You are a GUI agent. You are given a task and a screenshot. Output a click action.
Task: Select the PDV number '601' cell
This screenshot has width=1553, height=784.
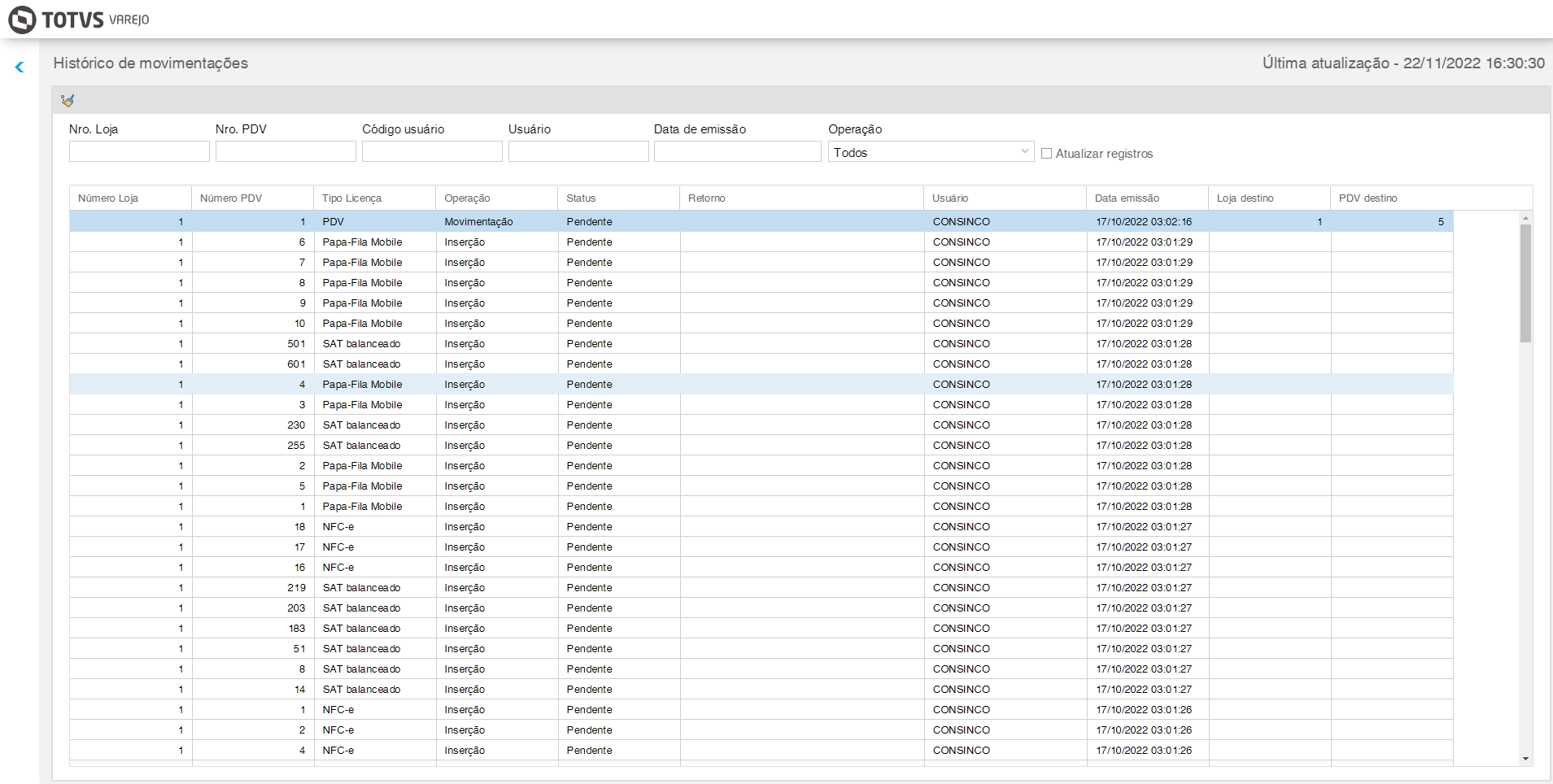pyautogui.click(x=253, y=364)
